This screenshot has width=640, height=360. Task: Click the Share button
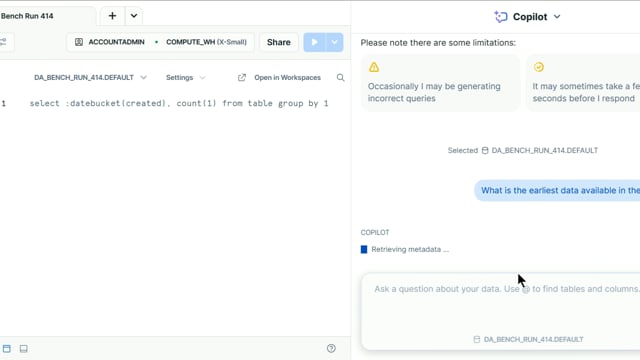coord(279,42)
